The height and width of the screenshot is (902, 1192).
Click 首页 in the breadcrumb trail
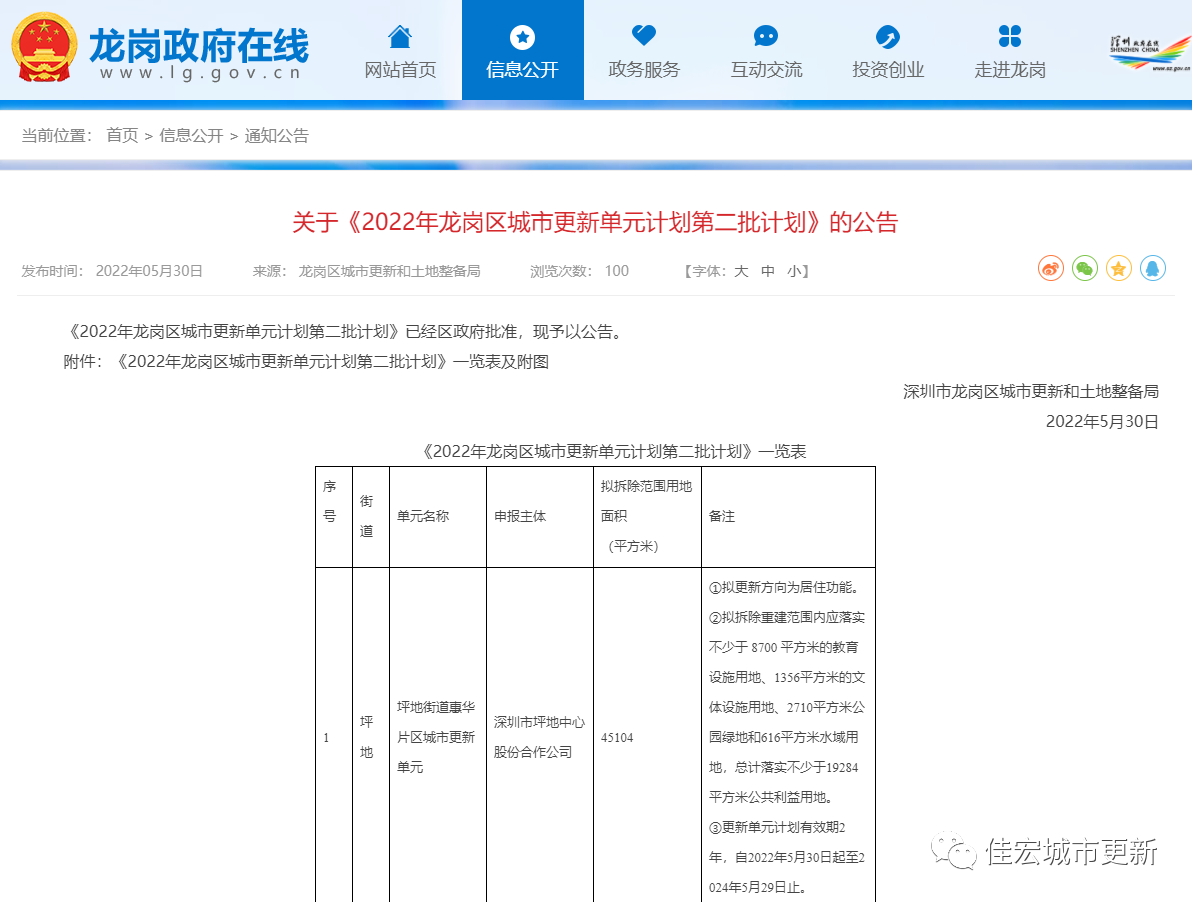pos(122,136)
